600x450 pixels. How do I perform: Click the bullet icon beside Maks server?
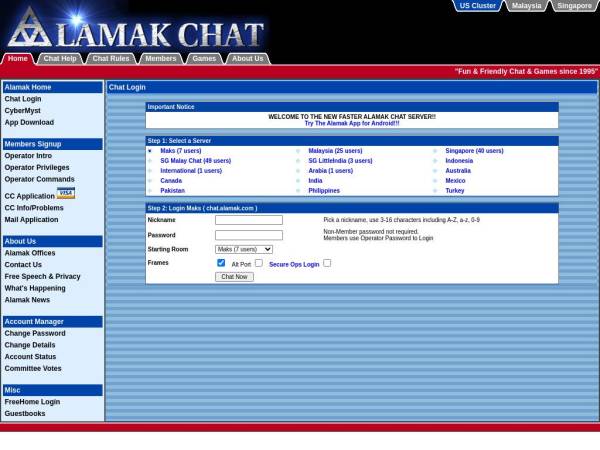click(150, 151)
